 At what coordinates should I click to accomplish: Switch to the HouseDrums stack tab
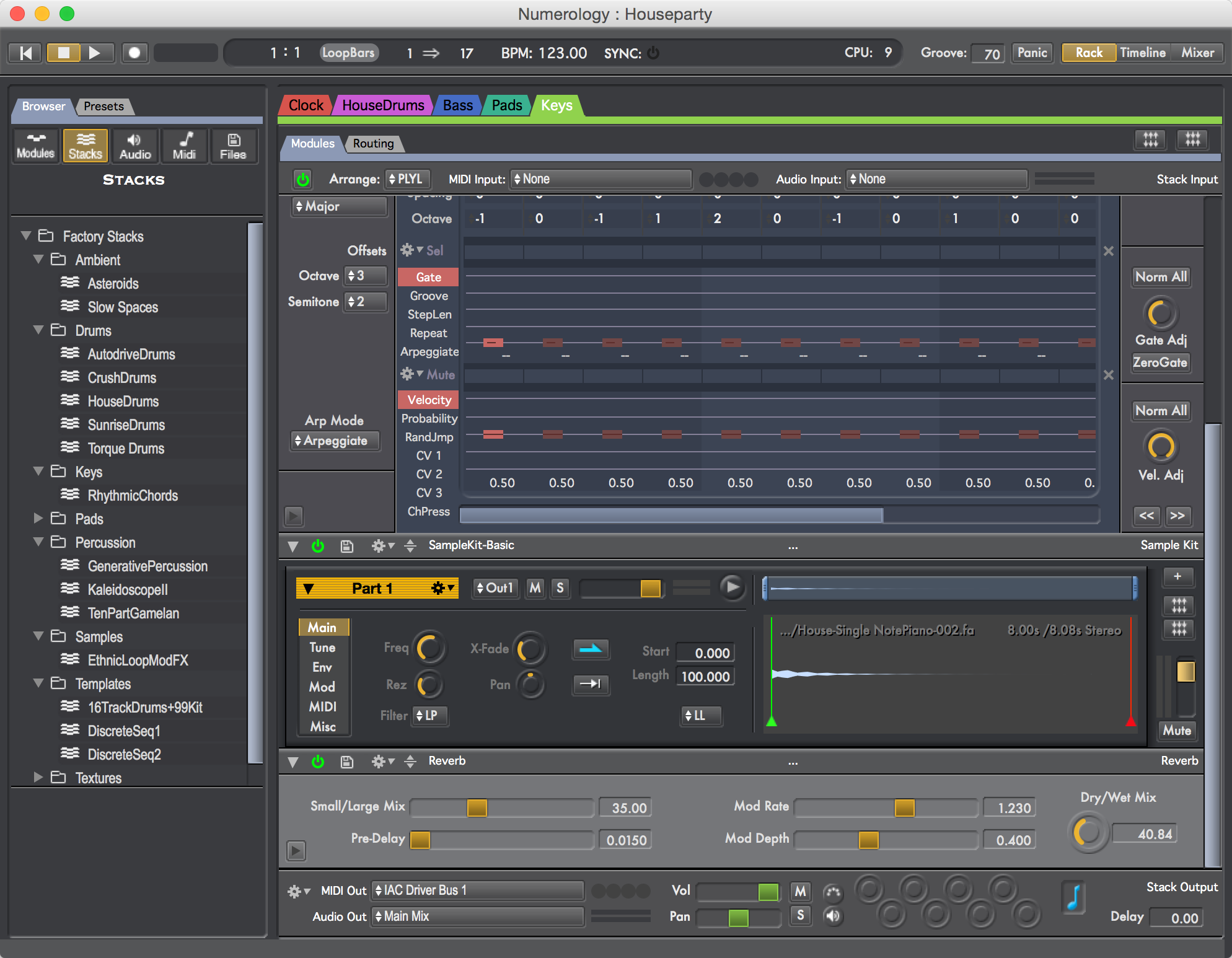(382, 105)
